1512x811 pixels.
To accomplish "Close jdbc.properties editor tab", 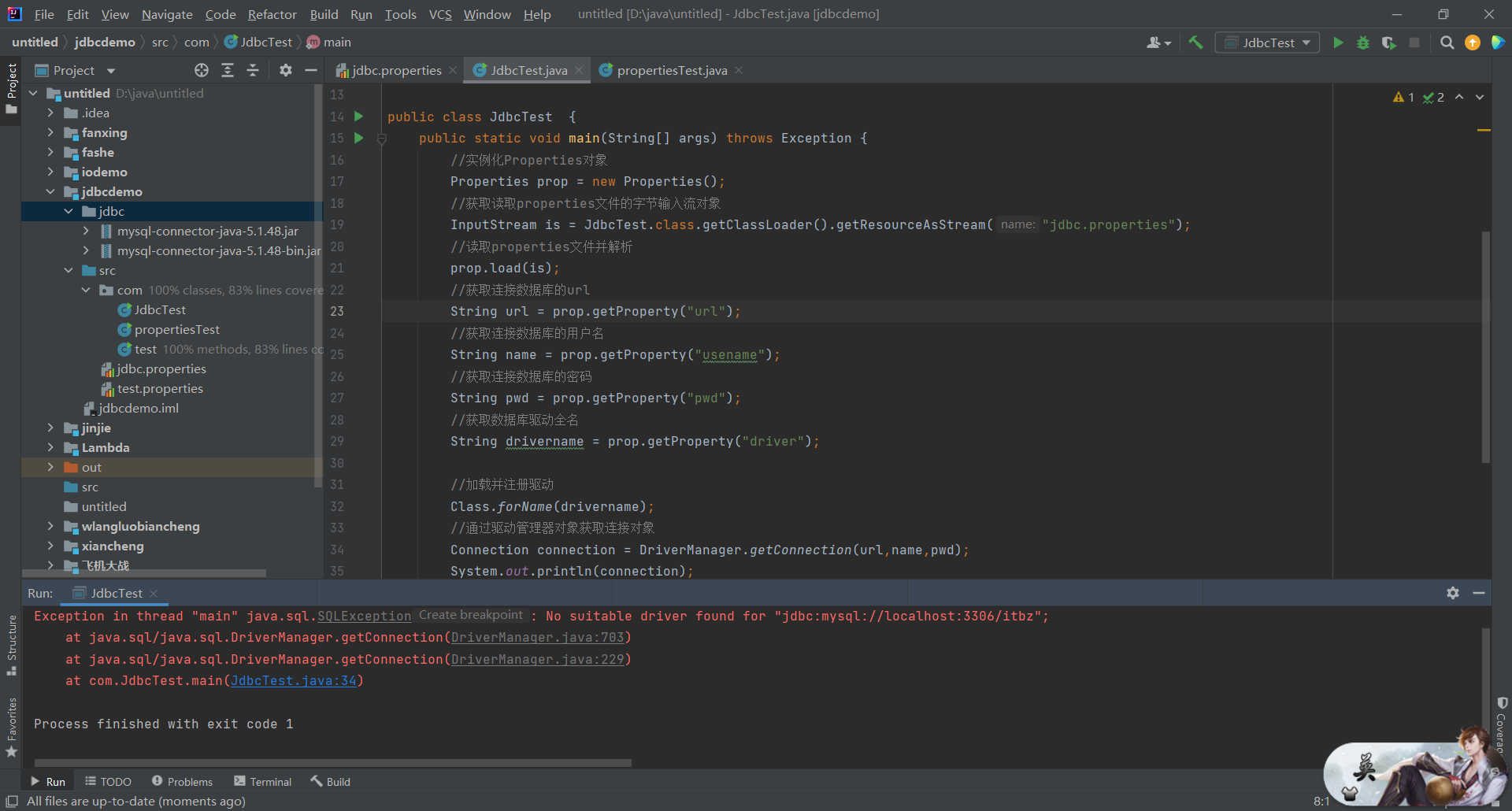I will [x=453, y=70].
